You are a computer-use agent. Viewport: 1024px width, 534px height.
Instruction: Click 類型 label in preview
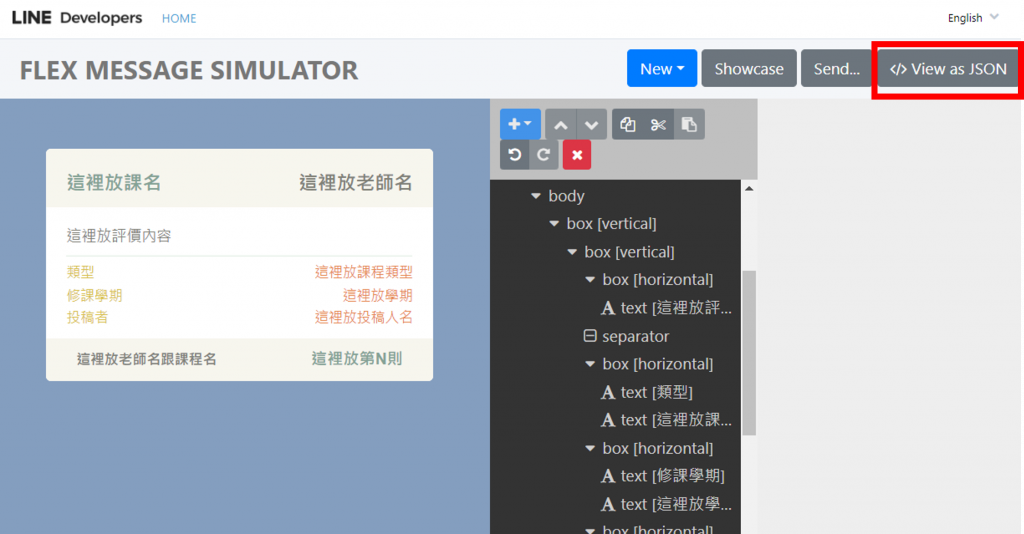pyautogui.click(x=80, y=272)
